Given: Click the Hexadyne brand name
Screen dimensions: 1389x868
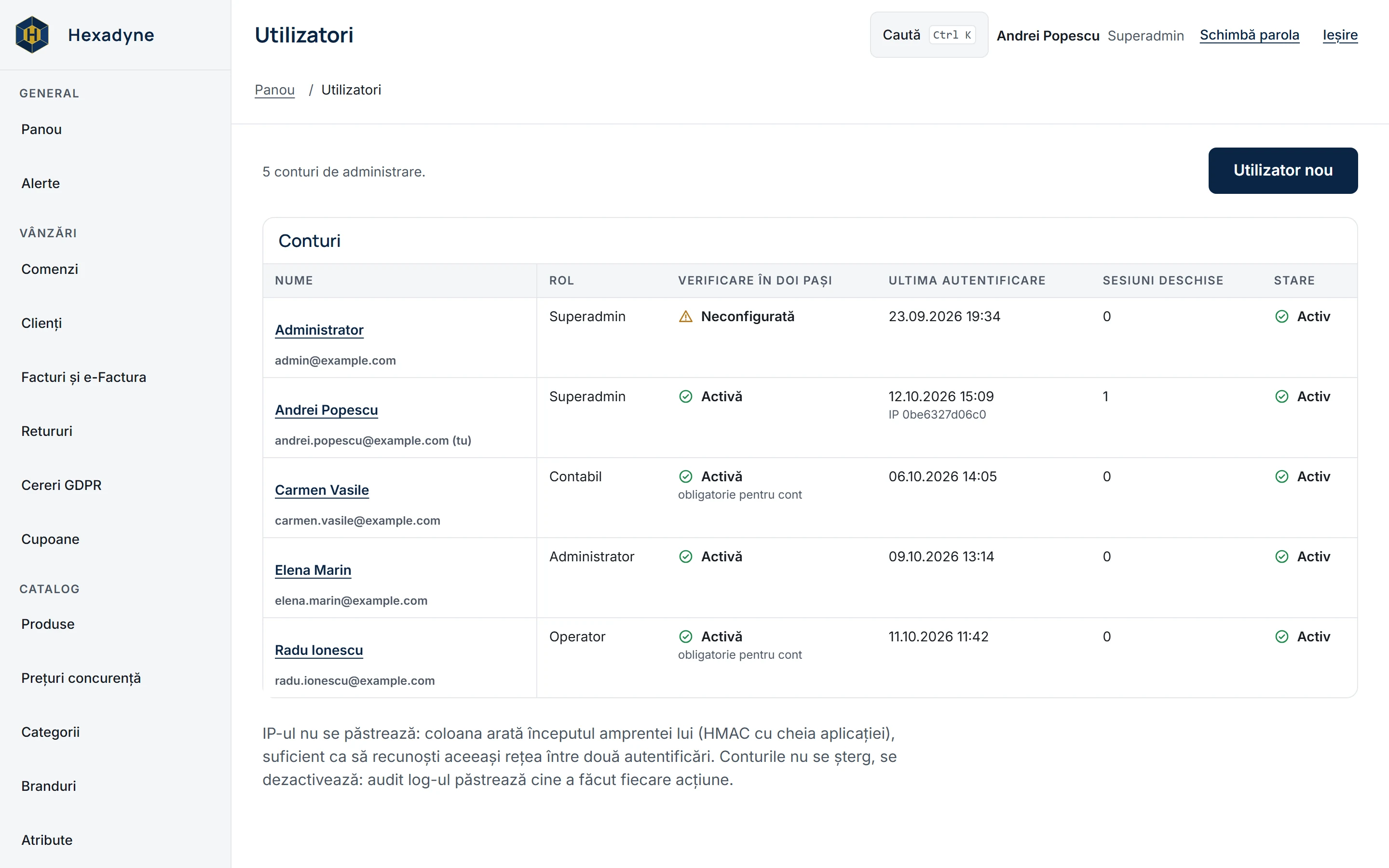Looking at the screenshot, I should 111,35.
